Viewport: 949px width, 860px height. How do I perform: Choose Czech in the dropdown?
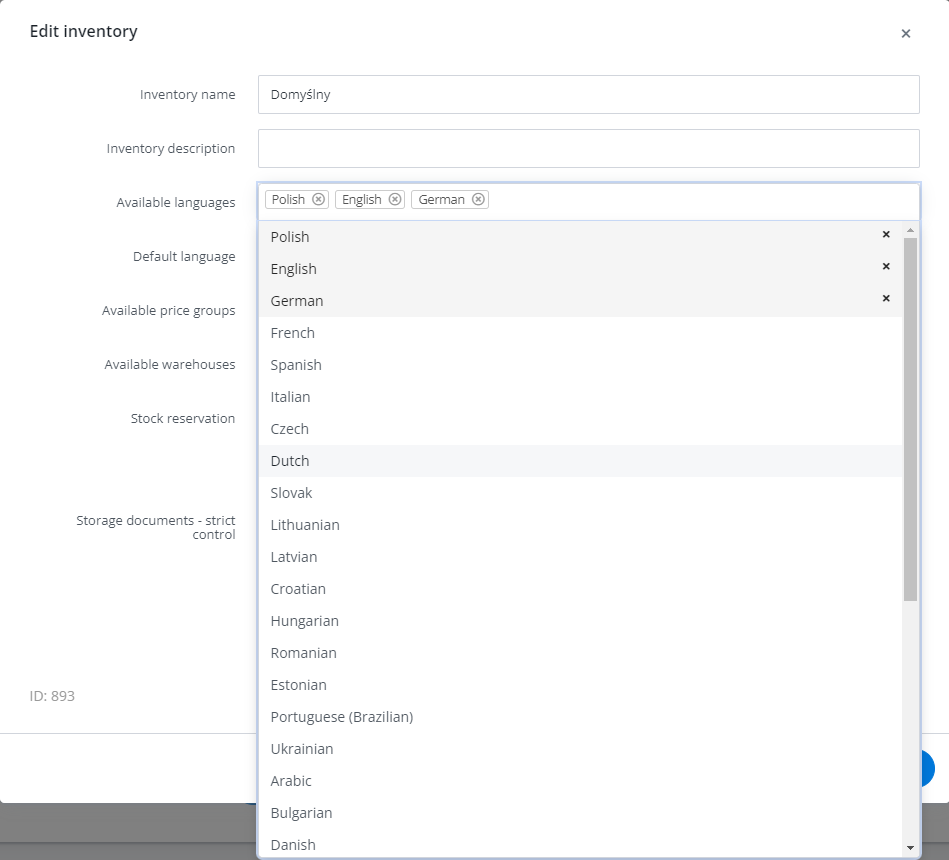[580, 429]
